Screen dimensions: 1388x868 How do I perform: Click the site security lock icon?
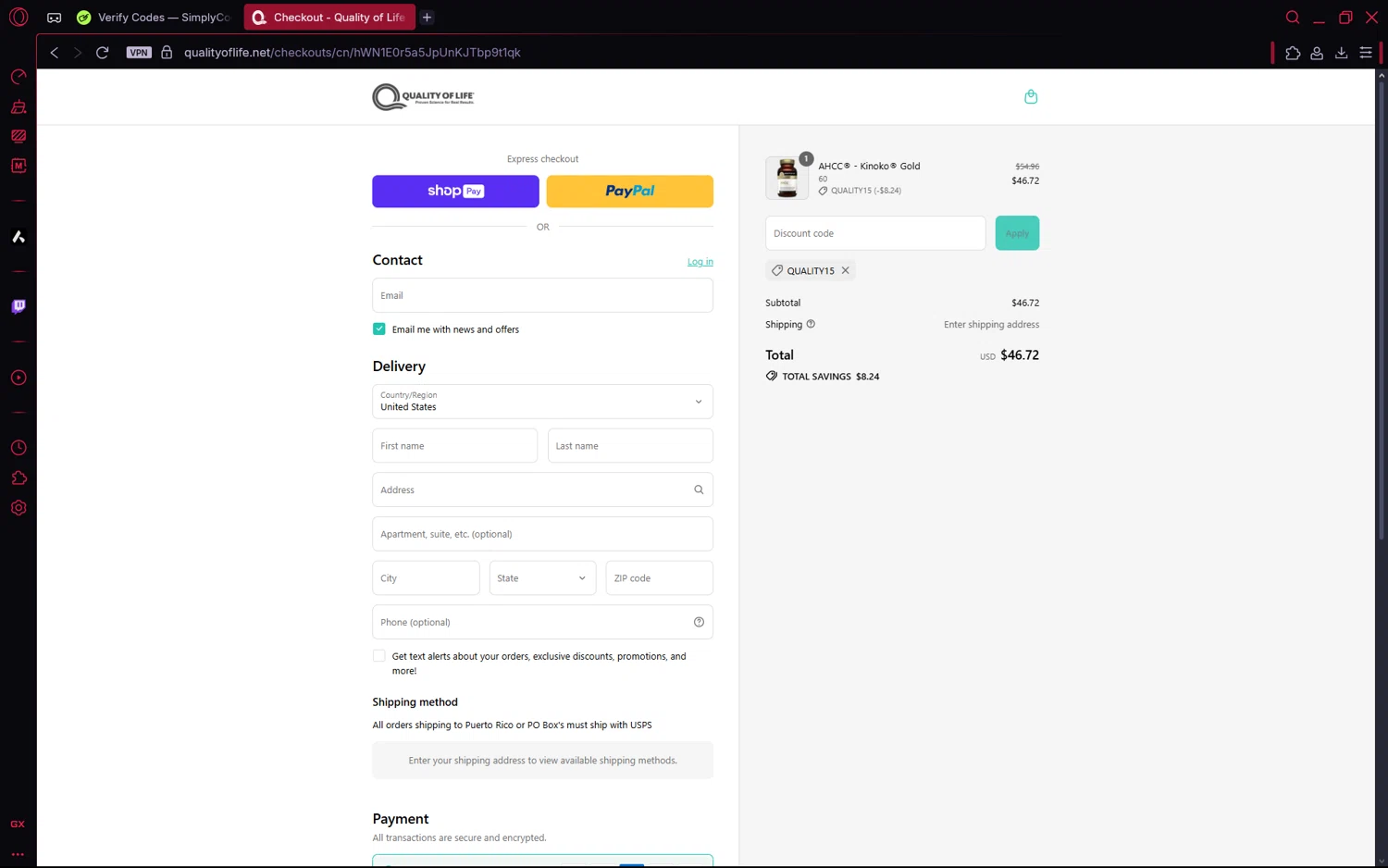(167, 53)
